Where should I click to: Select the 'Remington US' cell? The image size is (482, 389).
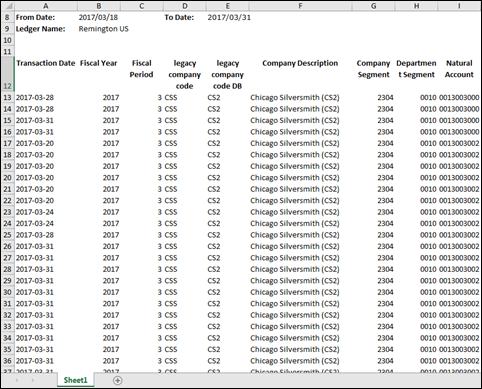(x=99, y=29)
